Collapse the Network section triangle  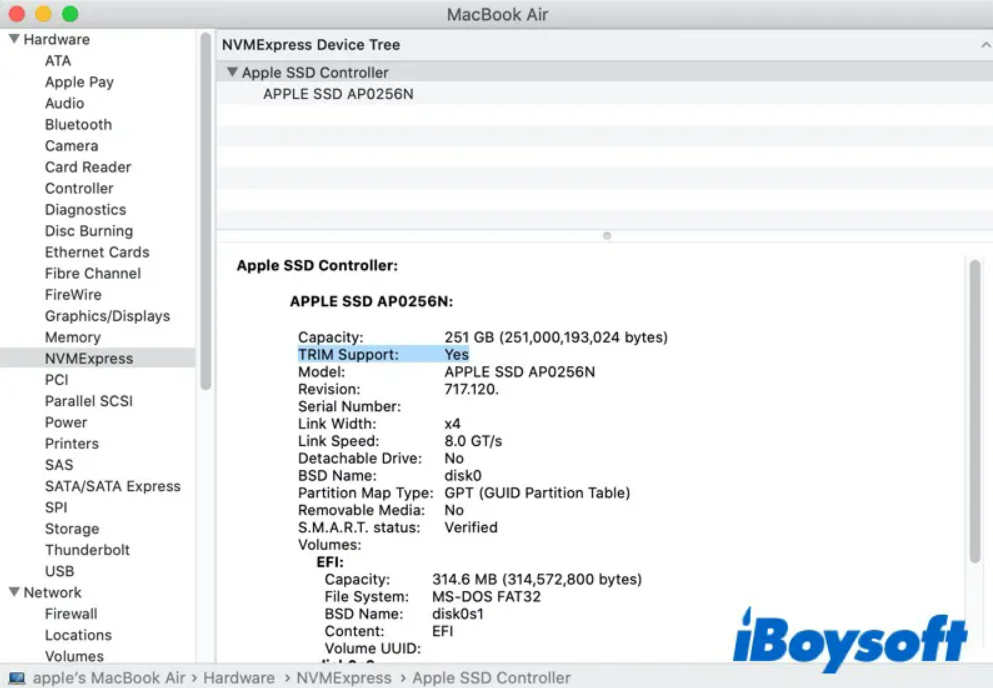(x=14, y=592)
